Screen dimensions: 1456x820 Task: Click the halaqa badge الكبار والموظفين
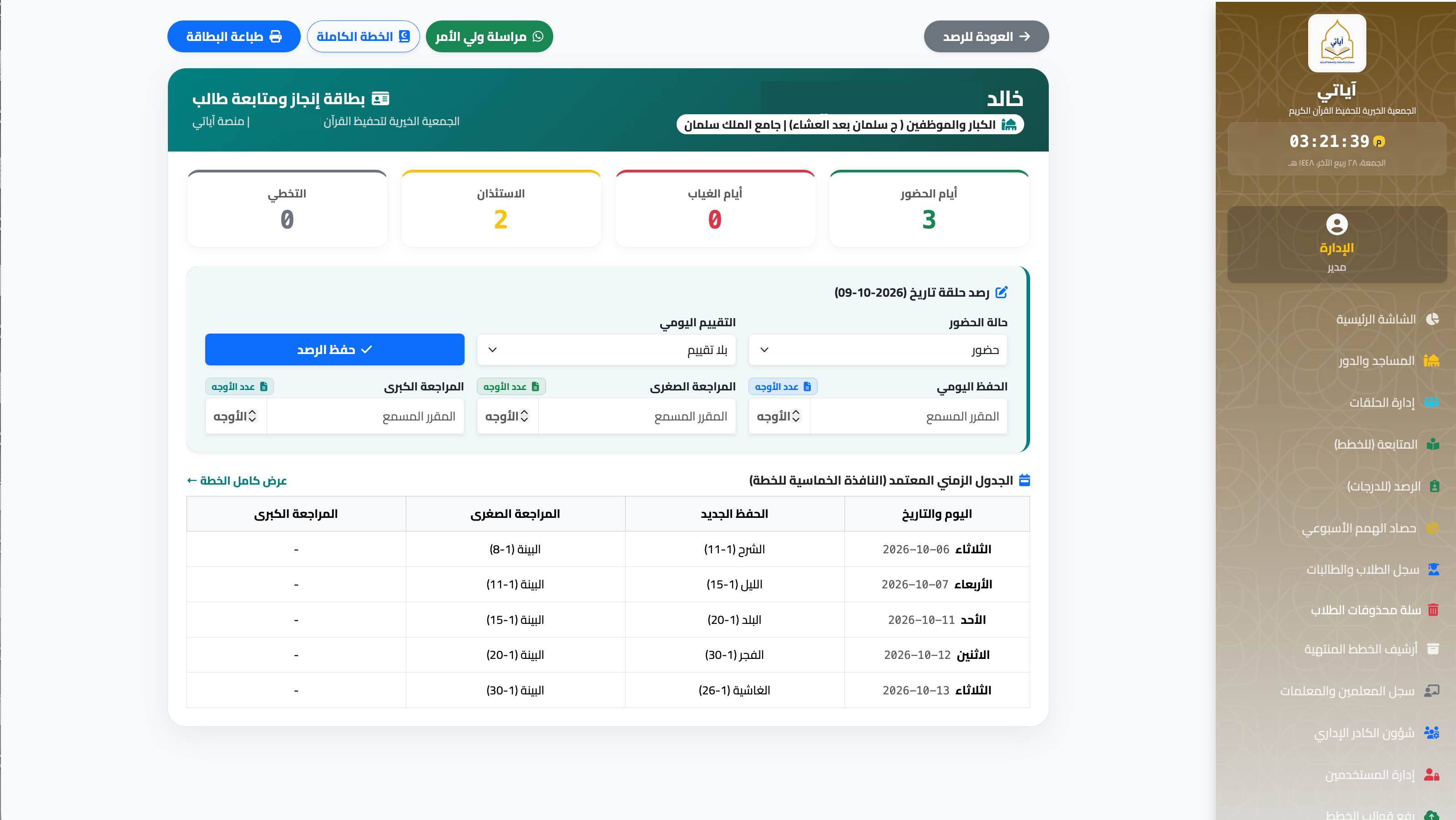[x=850, y=125]
